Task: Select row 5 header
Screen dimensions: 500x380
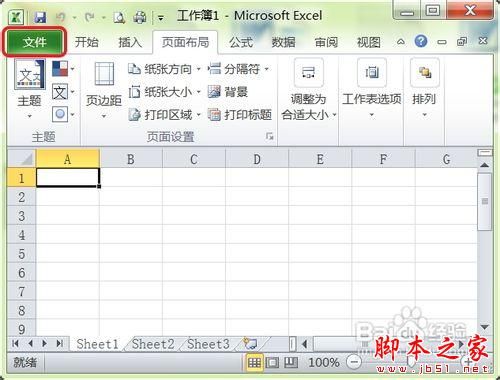Action: click(21, 254)
